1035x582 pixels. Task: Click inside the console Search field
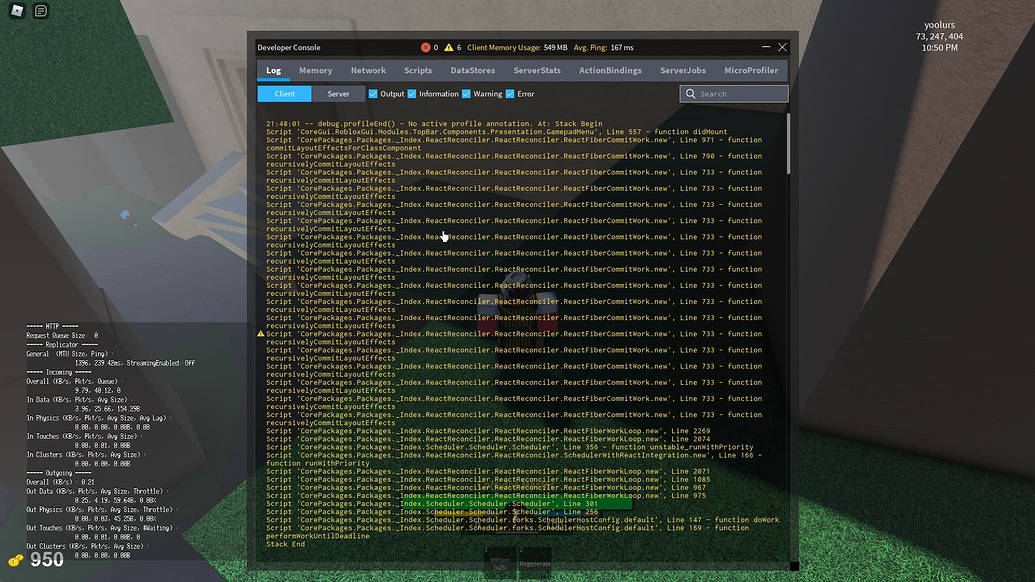740,93
